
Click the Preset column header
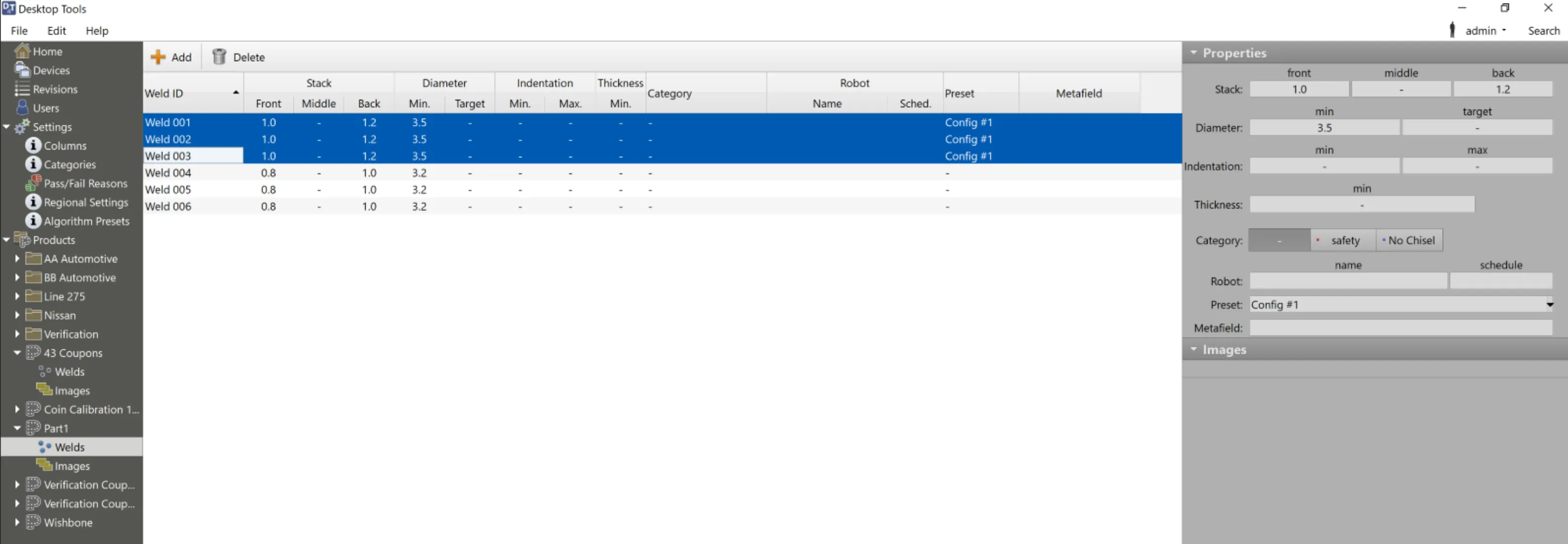tap(980, 93)
